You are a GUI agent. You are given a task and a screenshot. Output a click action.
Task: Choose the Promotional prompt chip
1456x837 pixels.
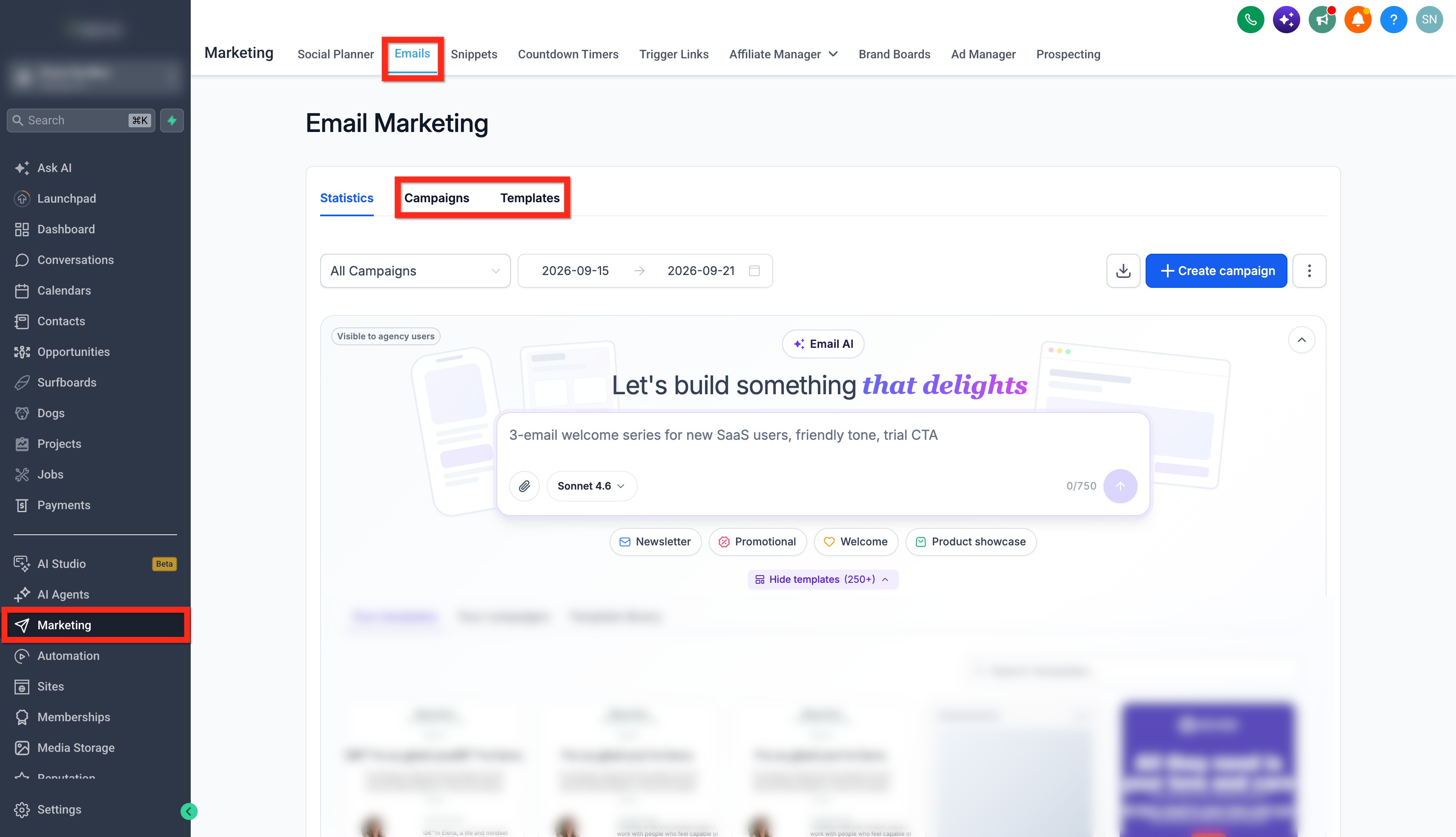(x=758, y=542)
